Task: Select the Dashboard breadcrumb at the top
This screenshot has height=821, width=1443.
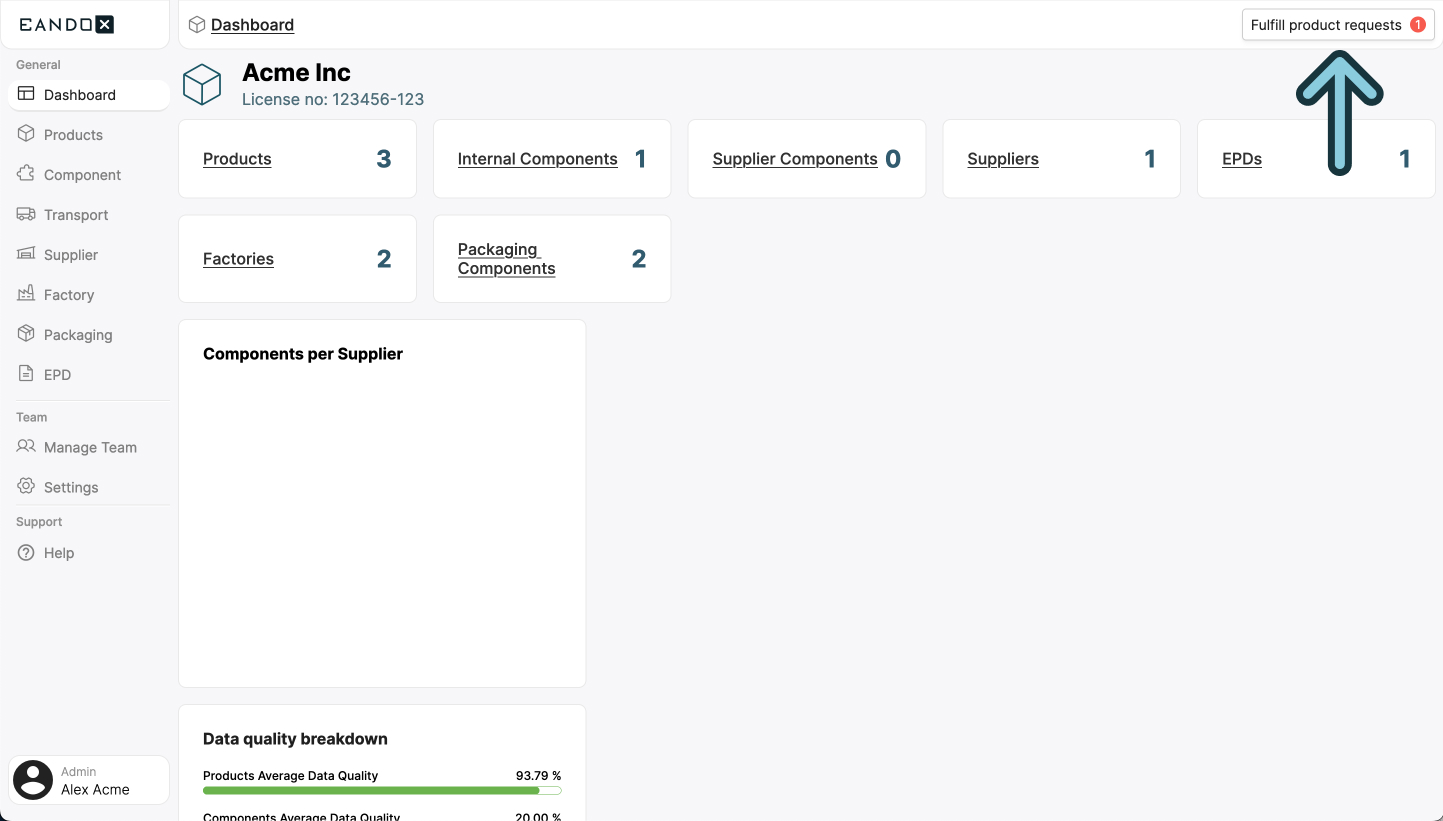Action: pos(252,24)
